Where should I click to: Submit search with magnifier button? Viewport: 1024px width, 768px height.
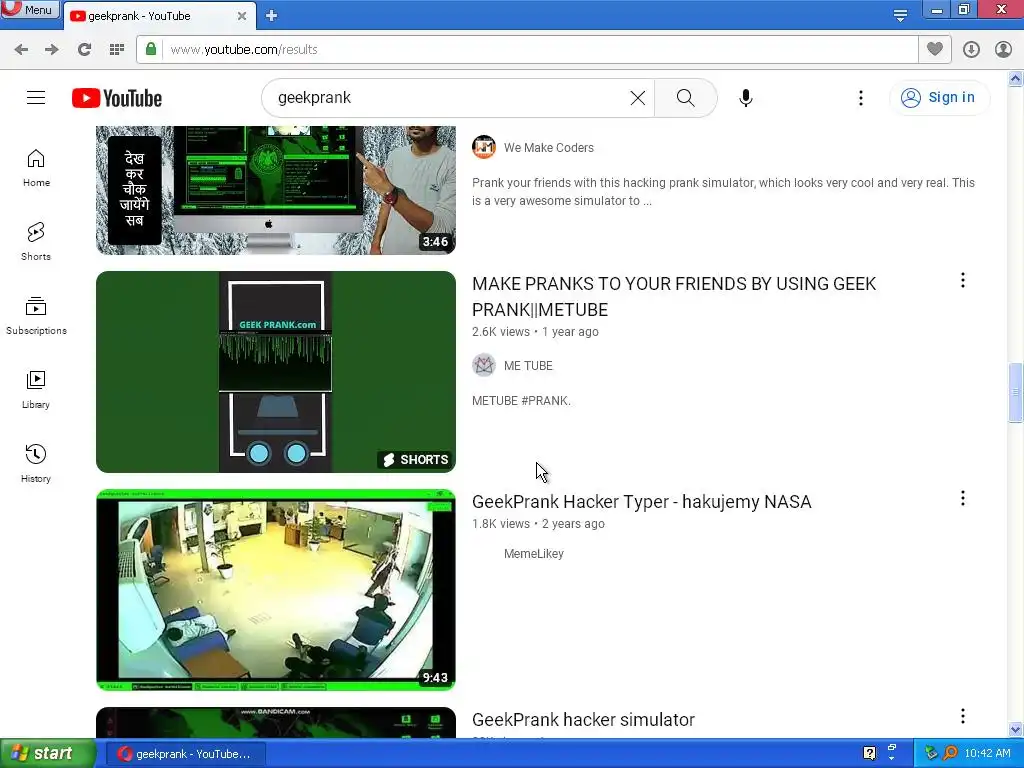686,98
